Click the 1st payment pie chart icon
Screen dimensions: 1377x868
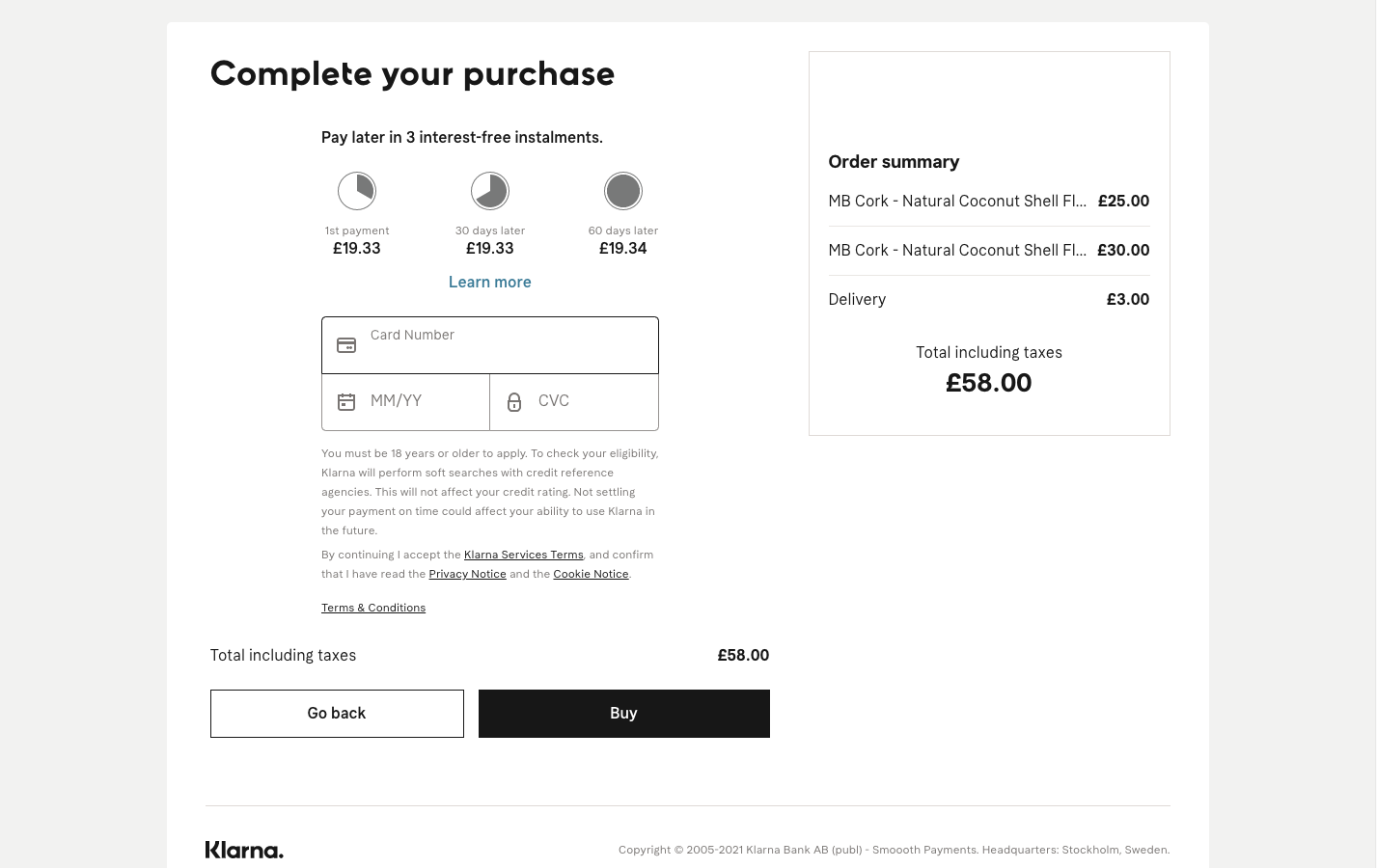pos(357,191)
